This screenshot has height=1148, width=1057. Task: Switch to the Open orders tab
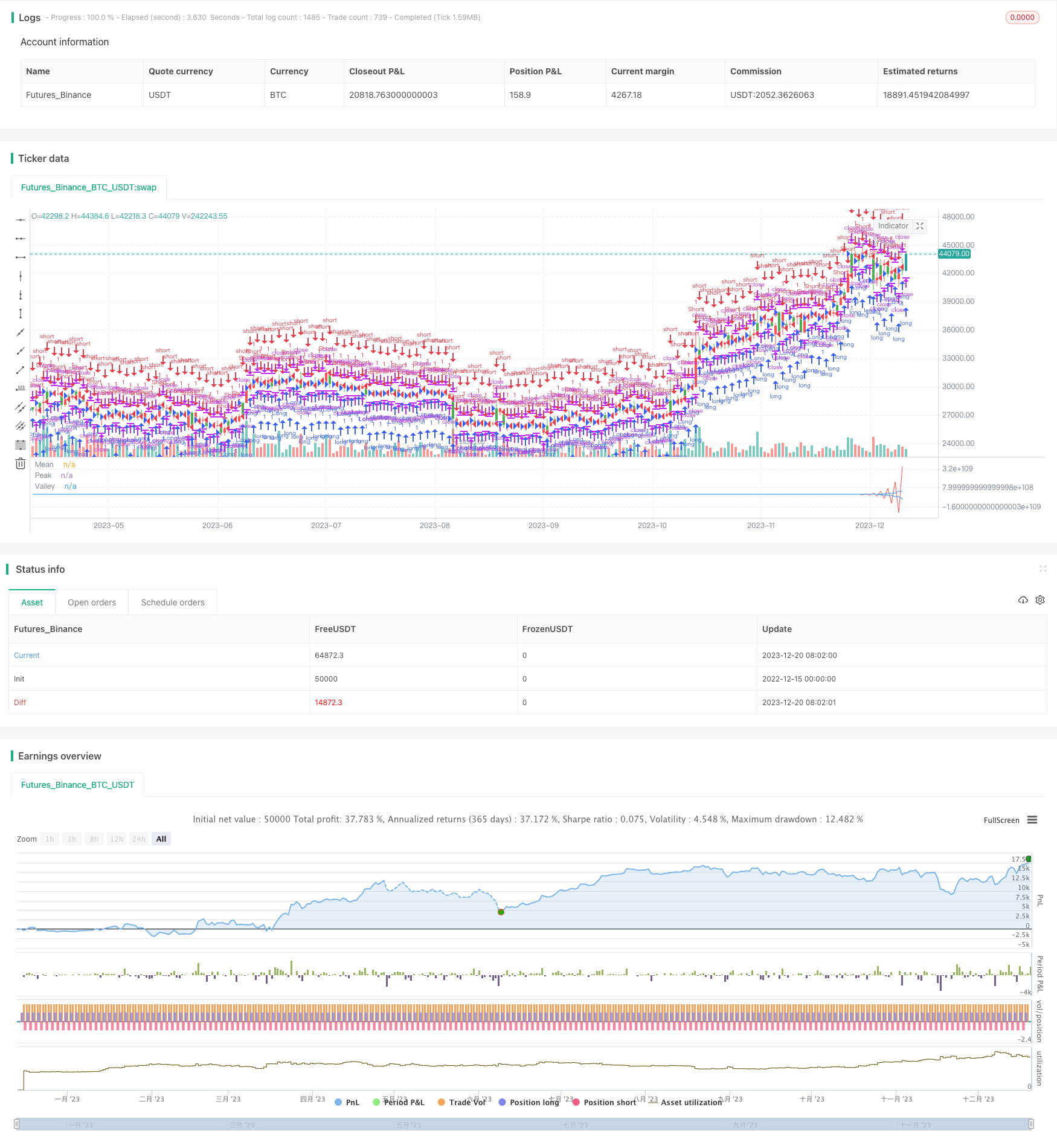pyautogui.click(x=92, y=602)
